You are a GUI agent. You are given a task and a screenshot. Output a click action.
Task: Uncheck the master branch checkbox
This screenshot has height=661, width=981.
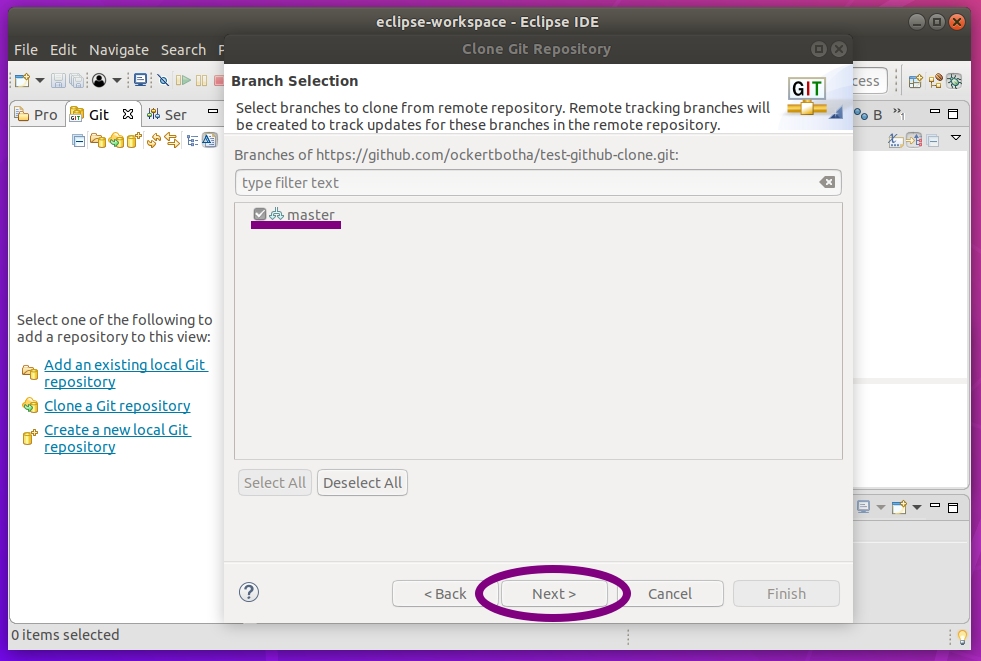pyautogui.click(x=260, y=214)
